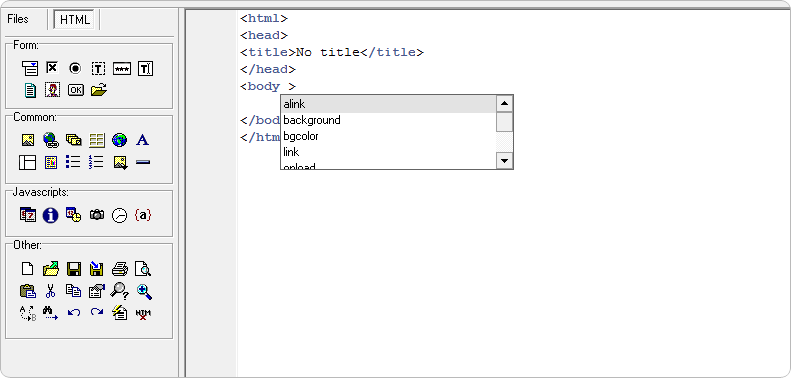This screenshot has width=791, height=378.
Task: Insert a textarea (document lines icon)
Action: point(31,90)
